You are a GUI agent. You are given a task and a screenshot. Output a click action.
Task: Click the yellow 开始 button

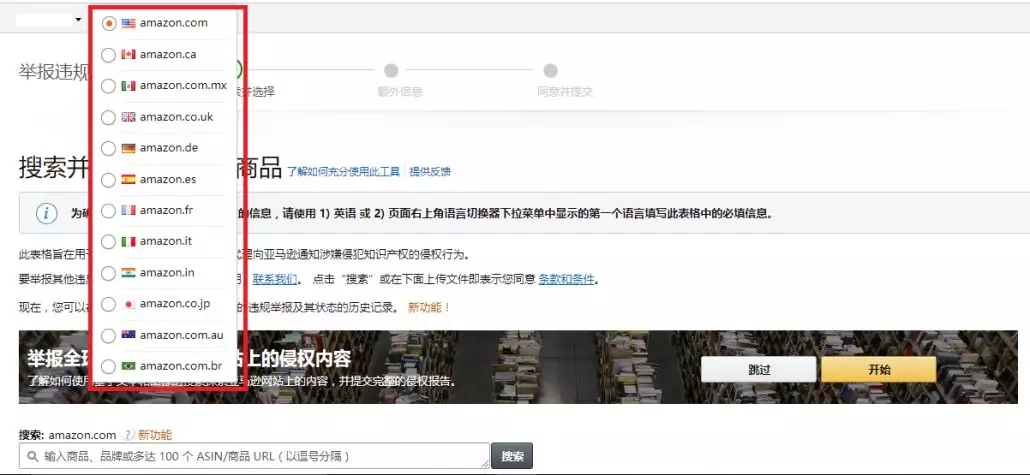[x=879, y=370]
